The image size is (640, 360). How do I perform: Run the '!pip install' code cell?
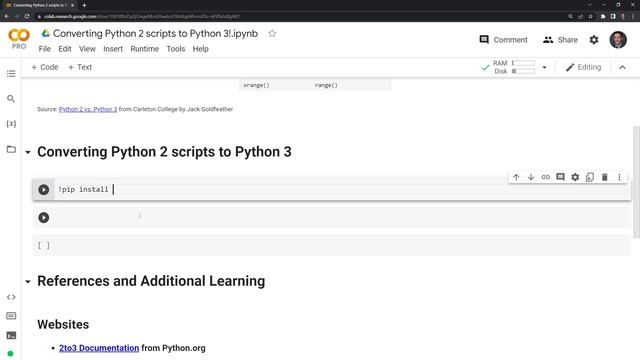(x=44, y=189)
